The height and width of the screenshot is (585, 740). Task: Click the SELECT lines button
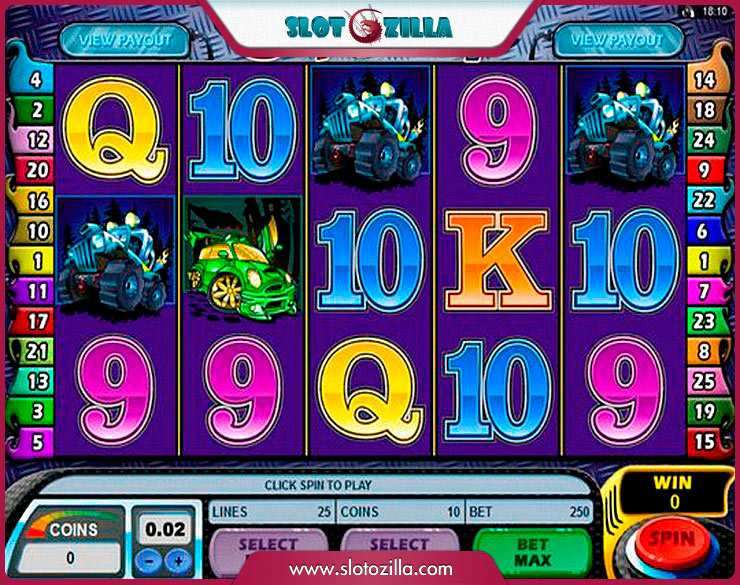[269, 546]
